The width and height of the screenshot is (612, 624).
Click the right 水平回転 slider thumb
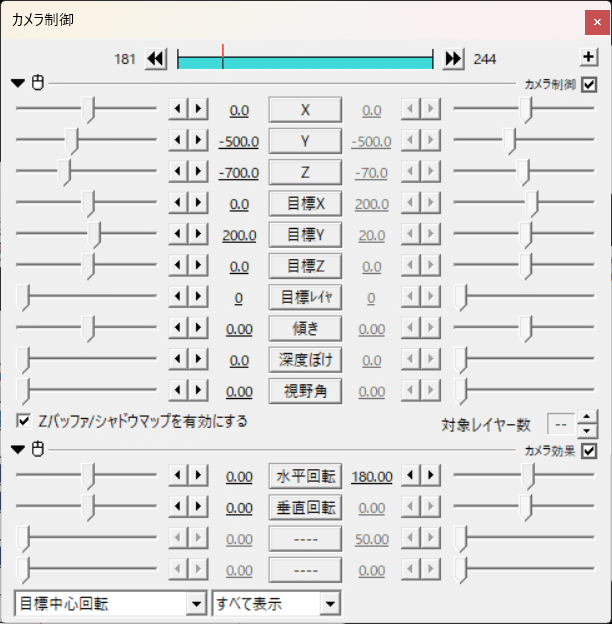click(x=528, y=476)
